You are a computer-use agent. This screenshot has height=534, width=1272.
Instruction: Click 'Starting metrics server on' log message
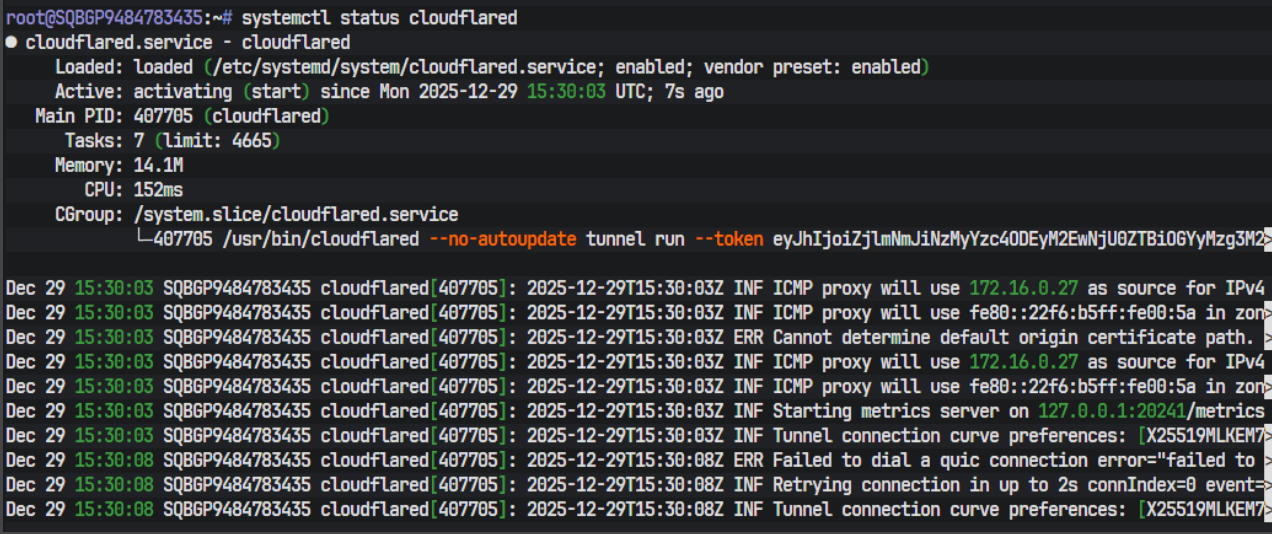click(x=901, y=411)
